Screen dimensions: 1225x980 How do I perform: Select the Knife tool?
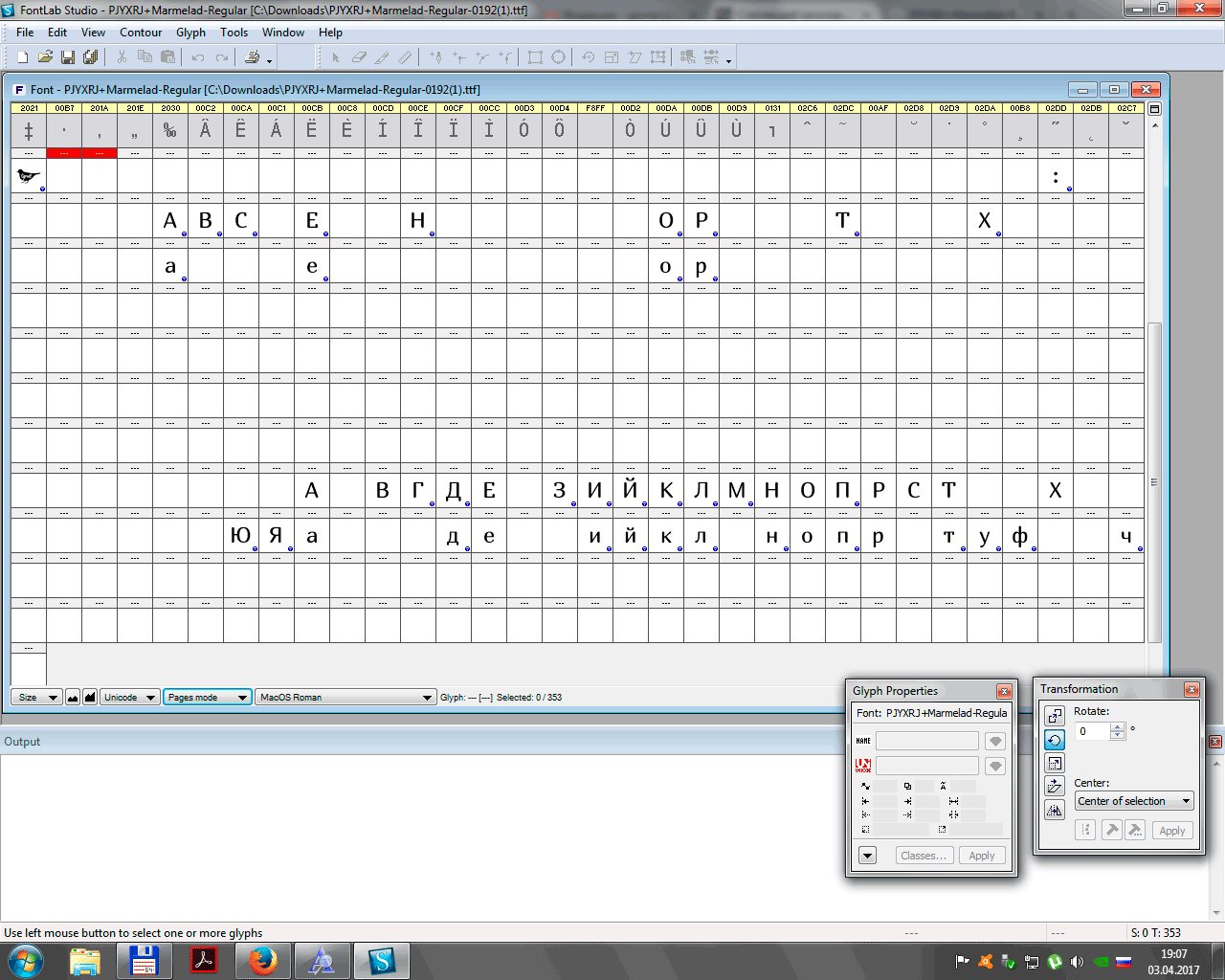pyautogui.click(x=382, y=57)
